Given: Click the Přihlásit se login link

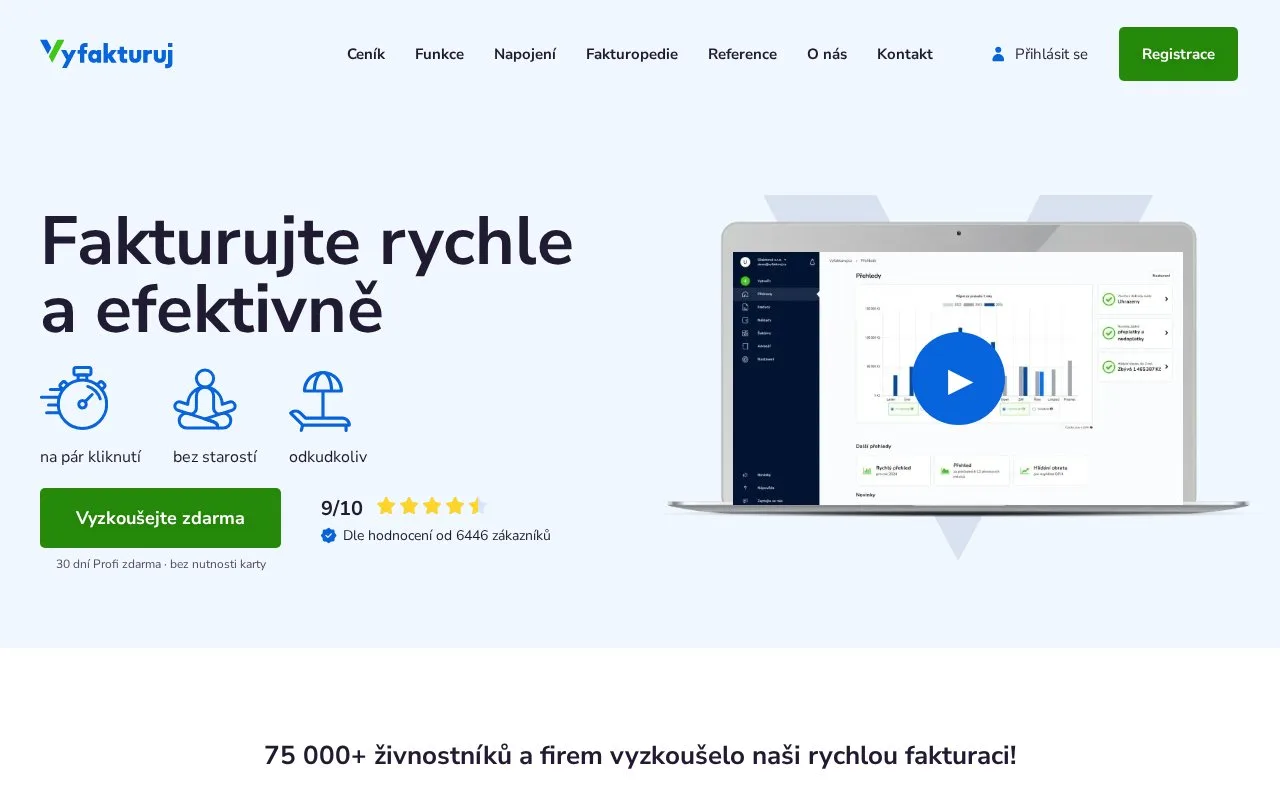Looking at the screenshot, I should click(1039, 54).
